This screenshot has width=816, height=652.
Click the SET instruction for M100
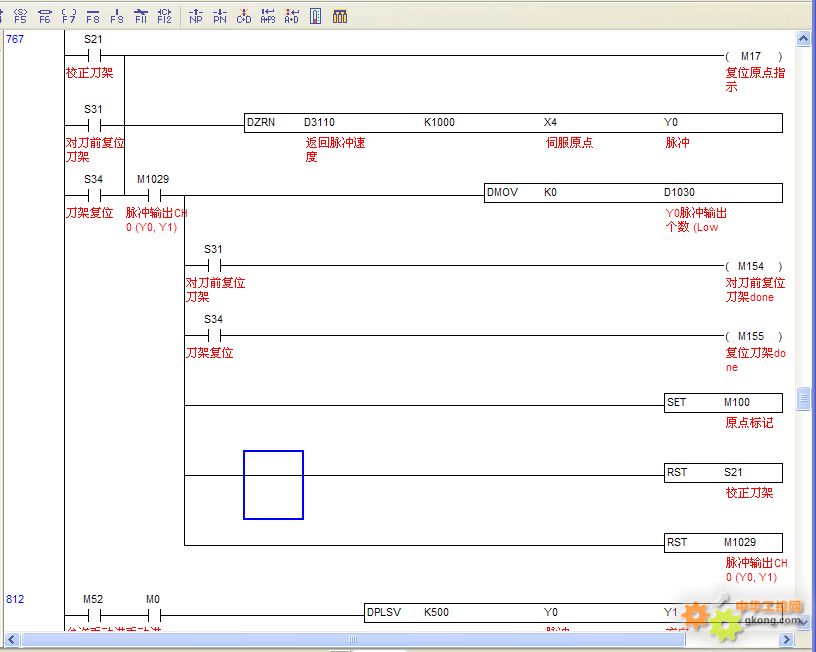click(677, 402)
